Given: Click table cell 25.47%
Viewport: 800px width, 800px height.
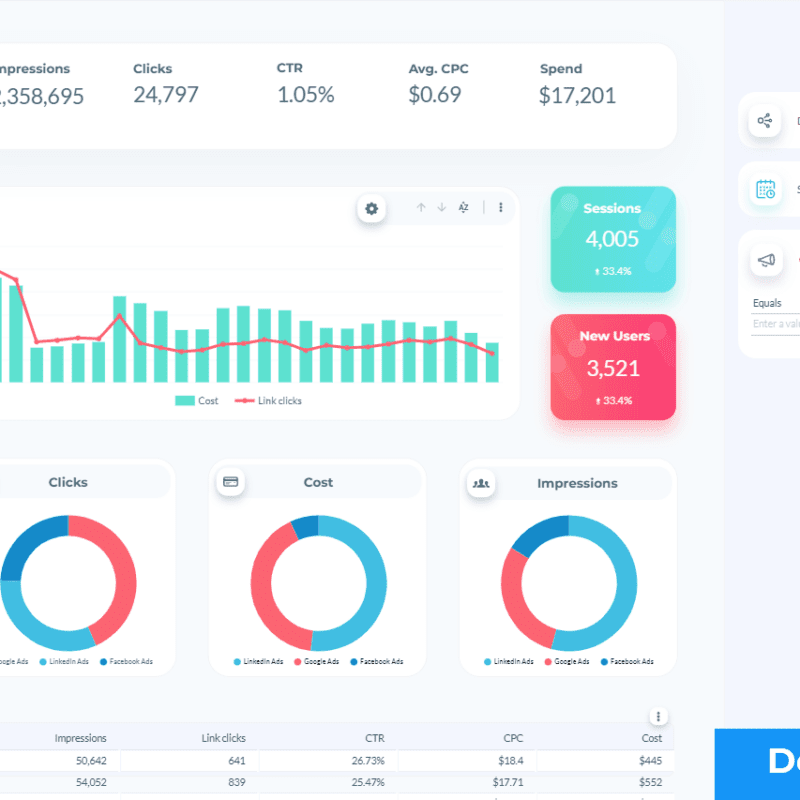Looking at the screenshot, I should (368, 782).
